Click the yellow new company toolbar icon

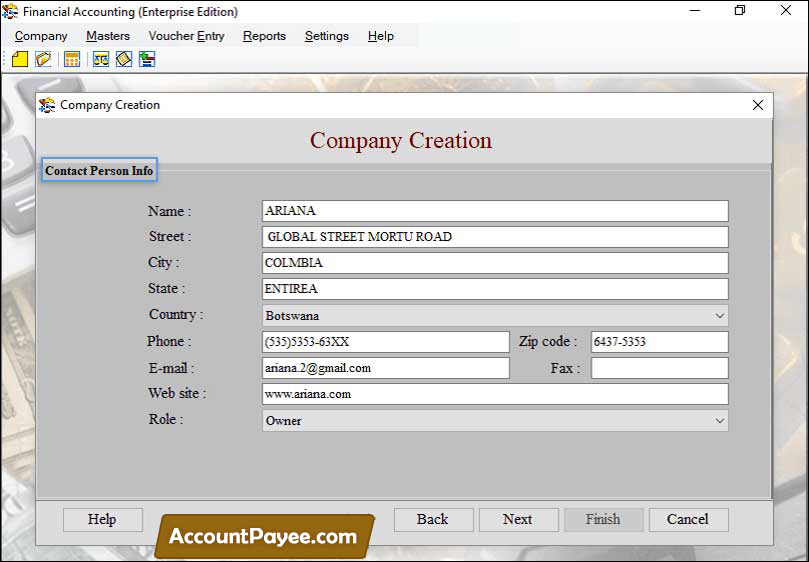(20, 59)
